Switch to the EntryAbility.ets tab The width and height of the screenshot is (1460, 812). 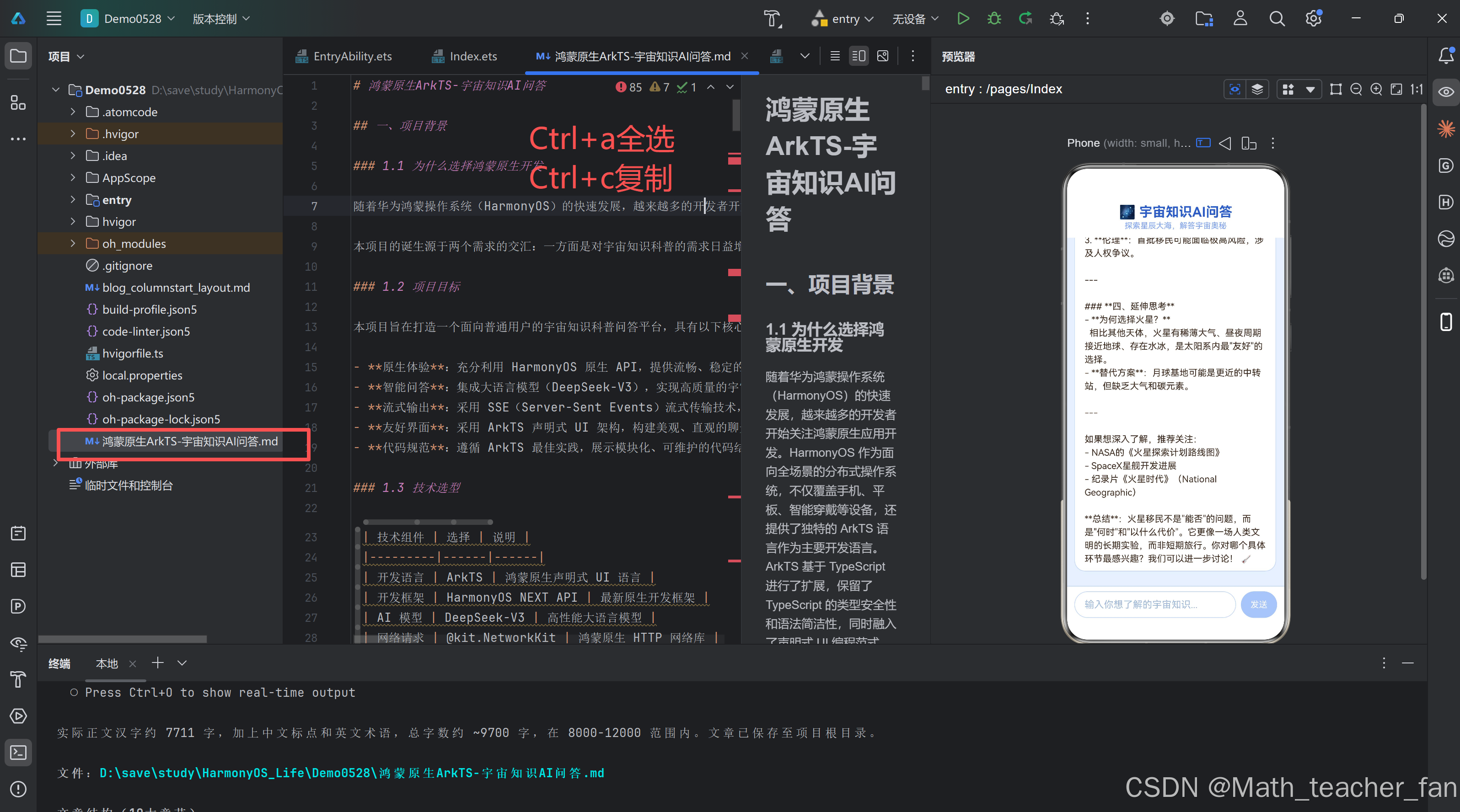coord(344,56)
